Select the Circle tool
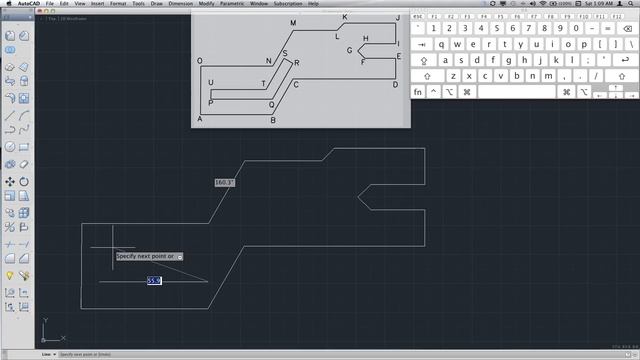Image resolution: width=640 pixels, height=360 pixels. [10, 147]
